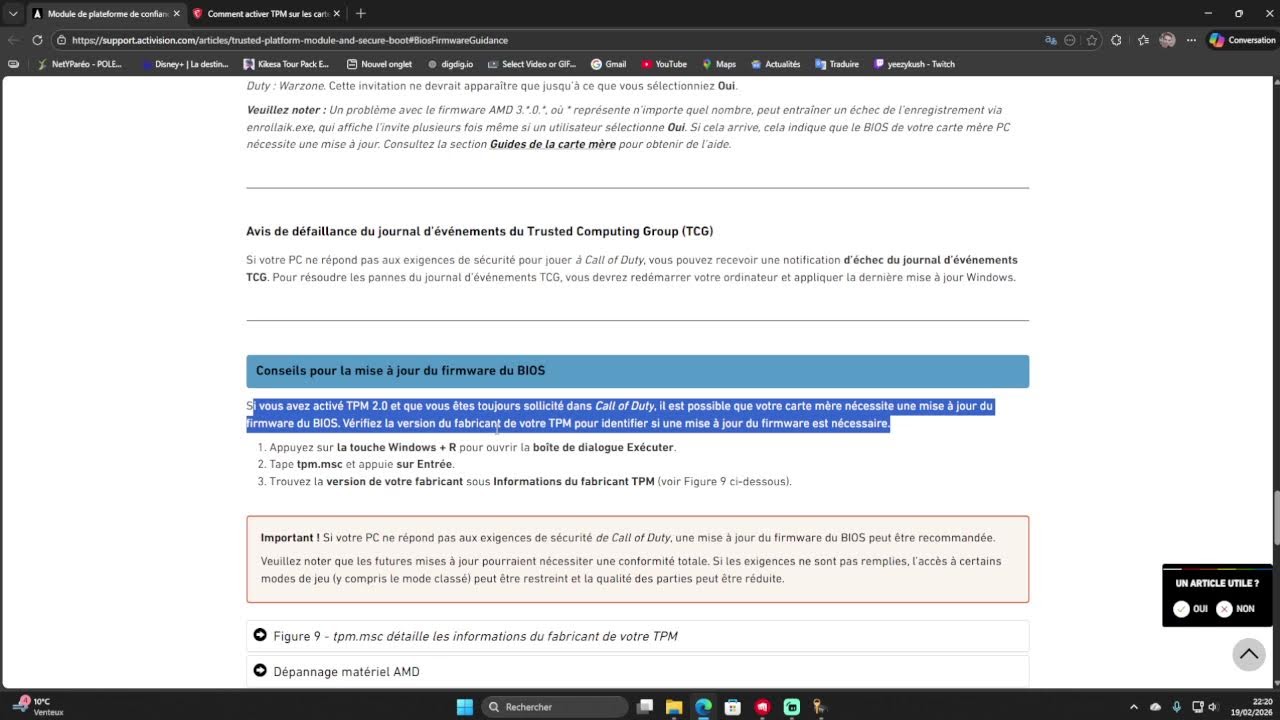Close the Comment activer TPM tab

(336, 14)
